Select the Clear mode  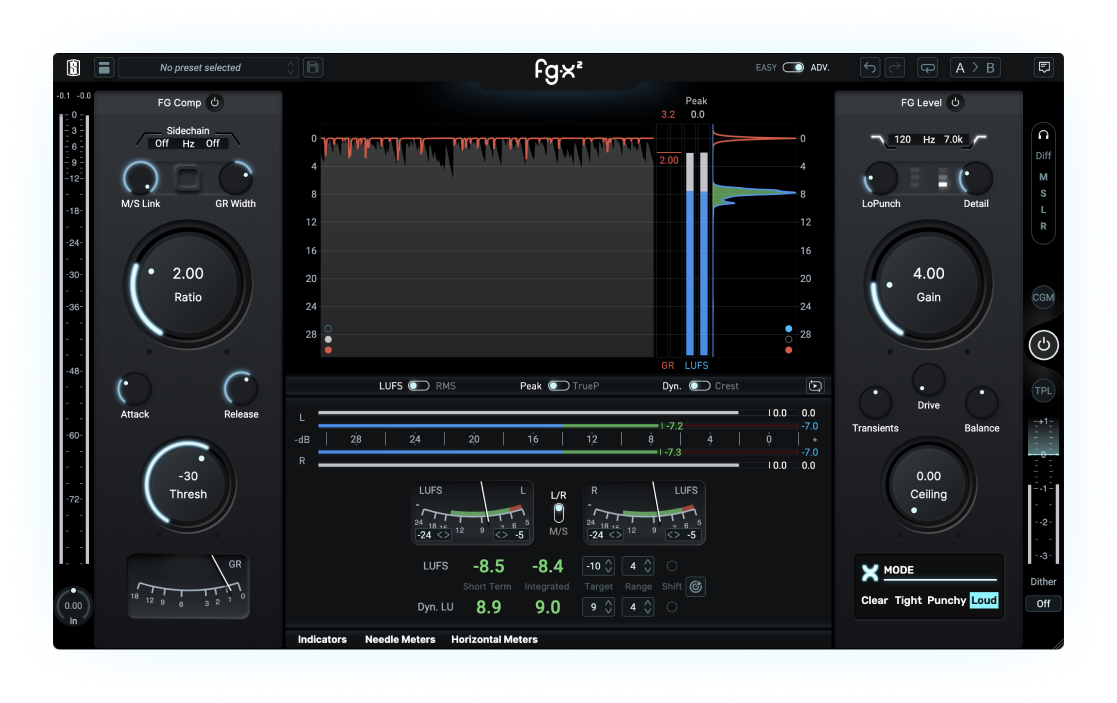[x=874, y=600]
